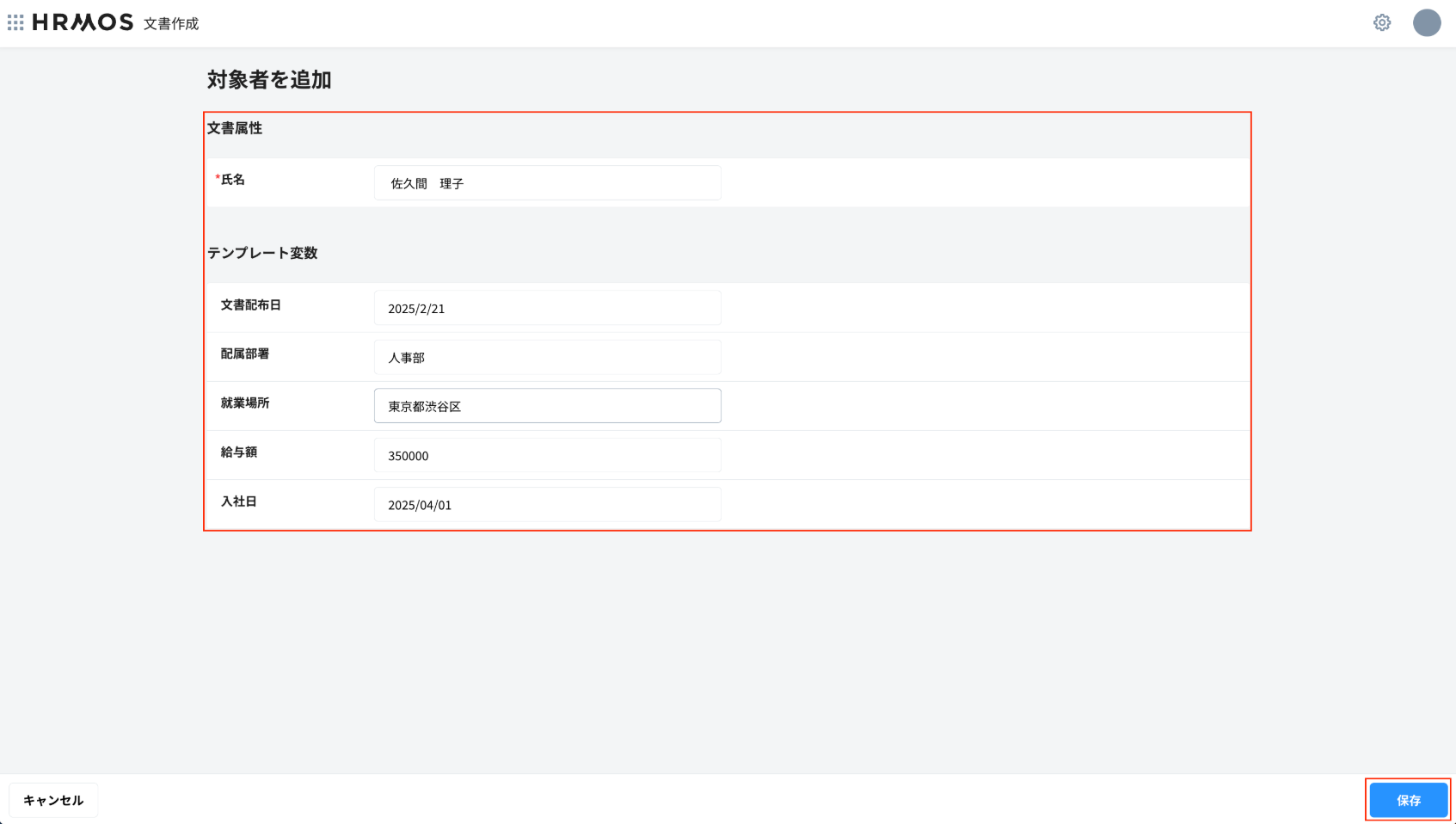Click the 文書配布日 label
Screen dimensions: 1456x824
tap(250, 305)
